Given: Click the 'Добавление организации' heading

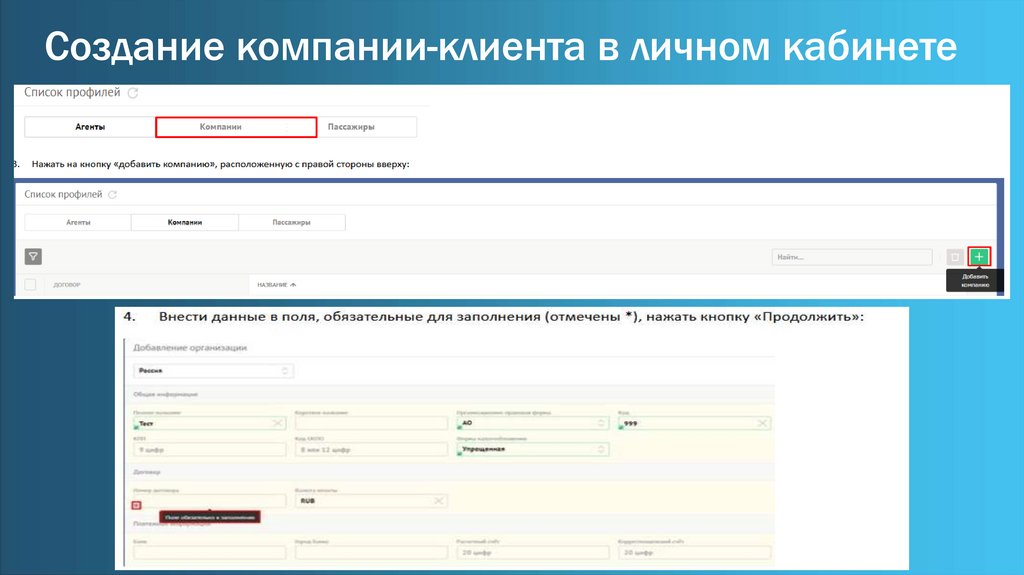Looking at the screenshot, I should [x=190, y=348].
